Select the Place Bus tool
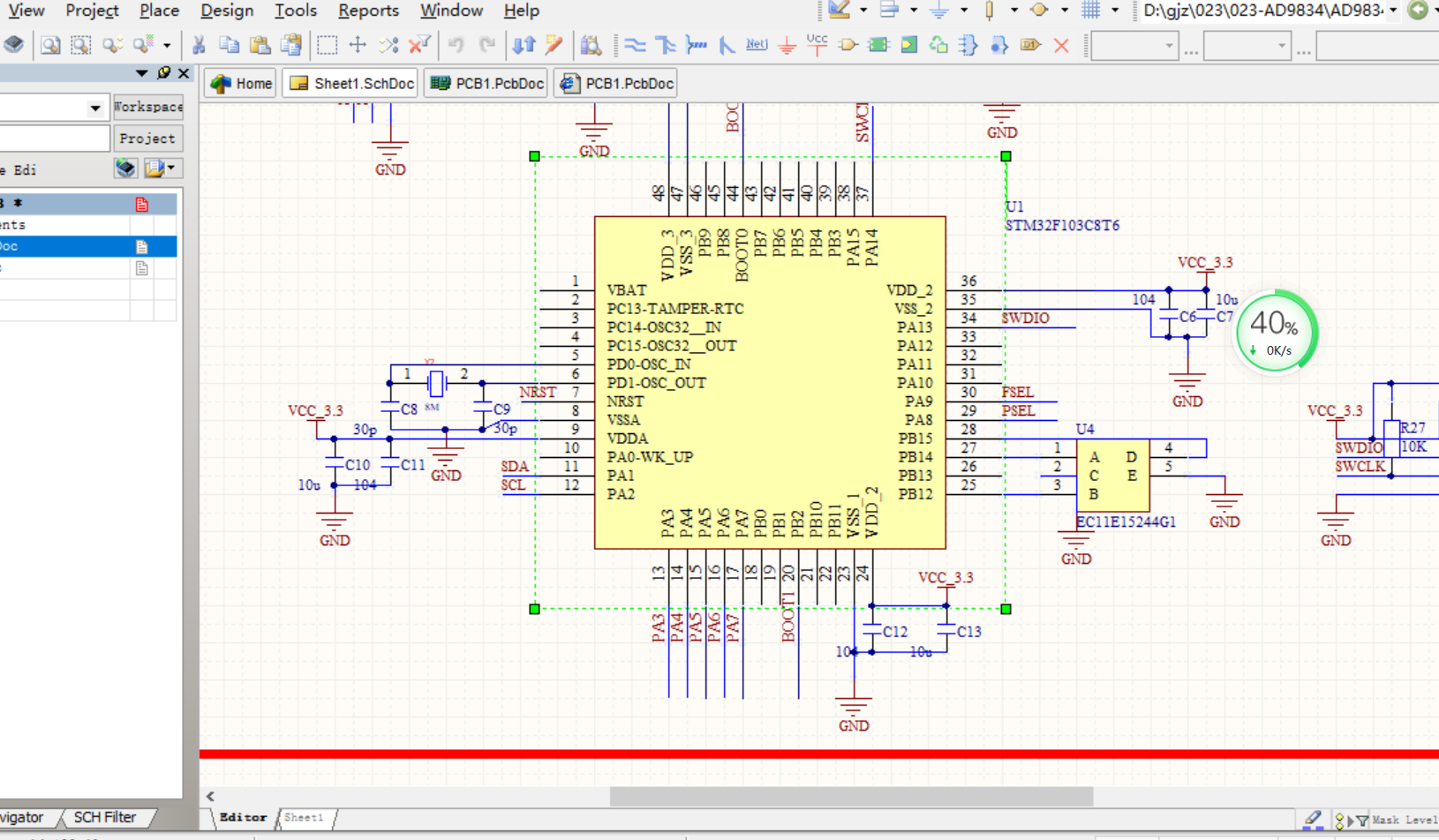The image size is (1439, 840). [x=666, y=45]
